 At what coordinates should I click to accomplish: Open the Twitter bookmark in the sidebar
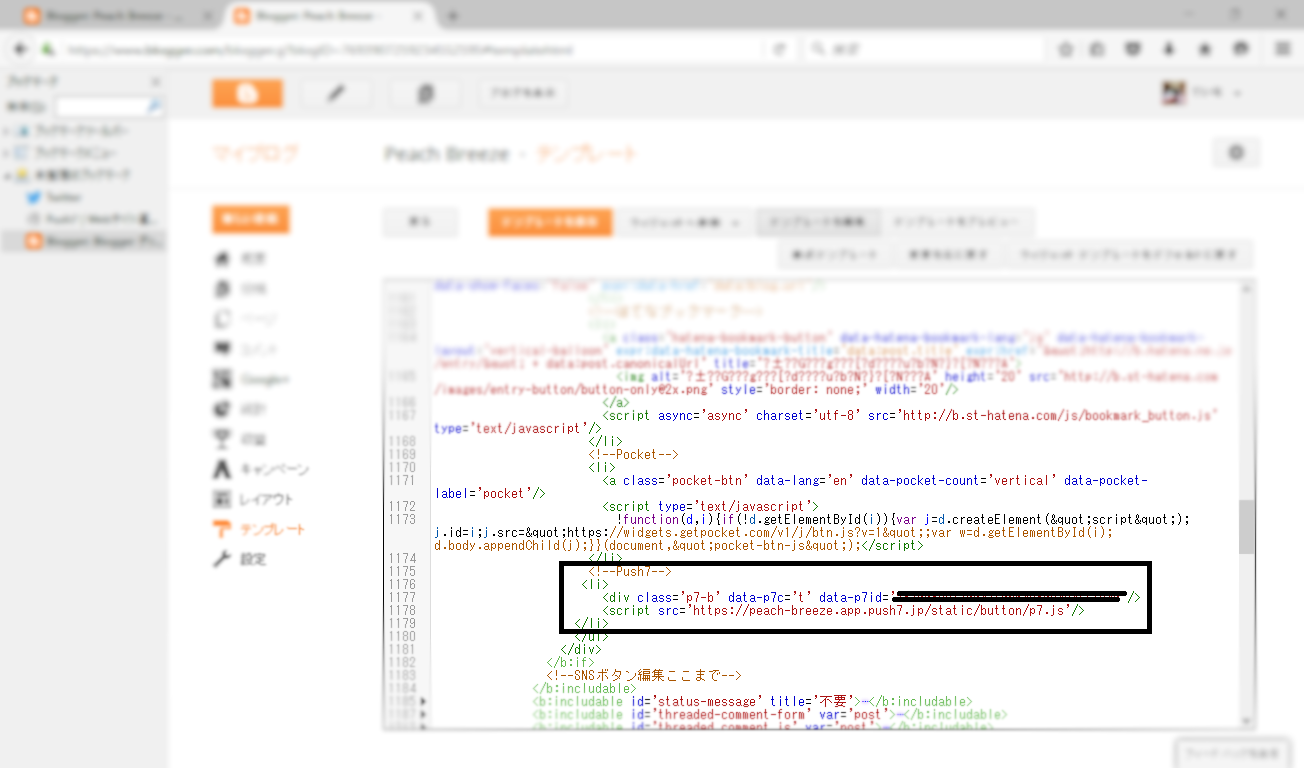coord(55,197)
